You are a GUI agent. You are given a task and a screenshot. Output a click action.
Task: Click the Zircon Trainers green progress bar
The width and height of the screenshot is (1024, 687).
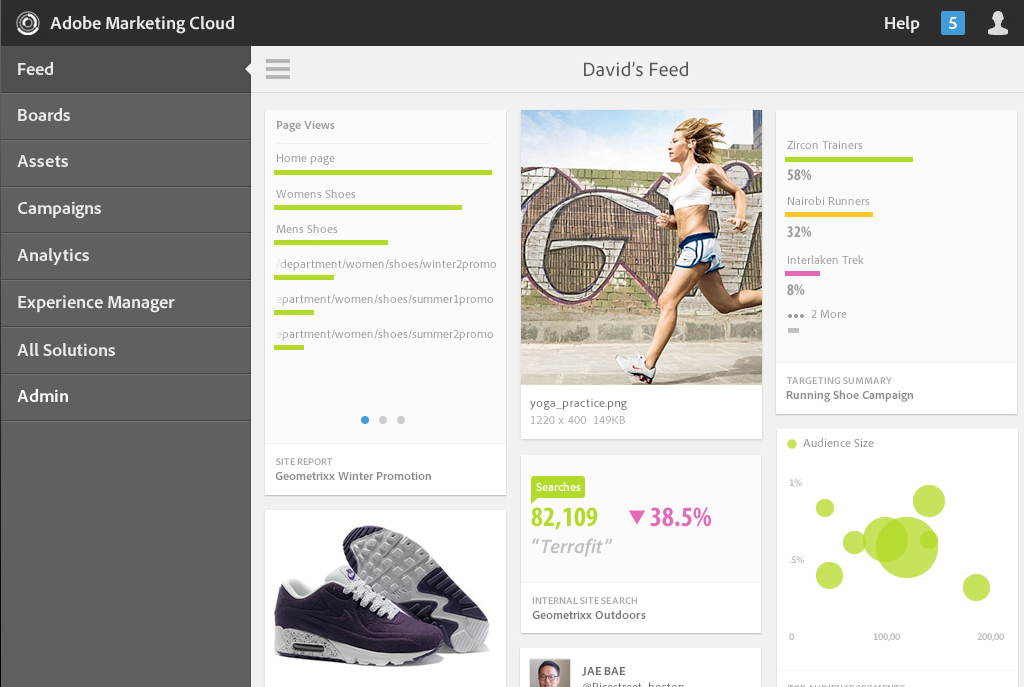(849, 159)
